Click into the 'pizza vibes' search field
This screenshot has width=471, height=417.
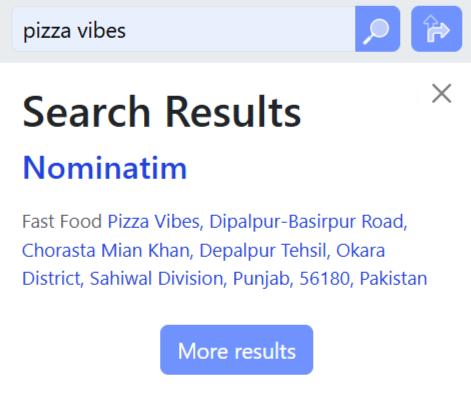pyautogui.click(x=184, y=29)
